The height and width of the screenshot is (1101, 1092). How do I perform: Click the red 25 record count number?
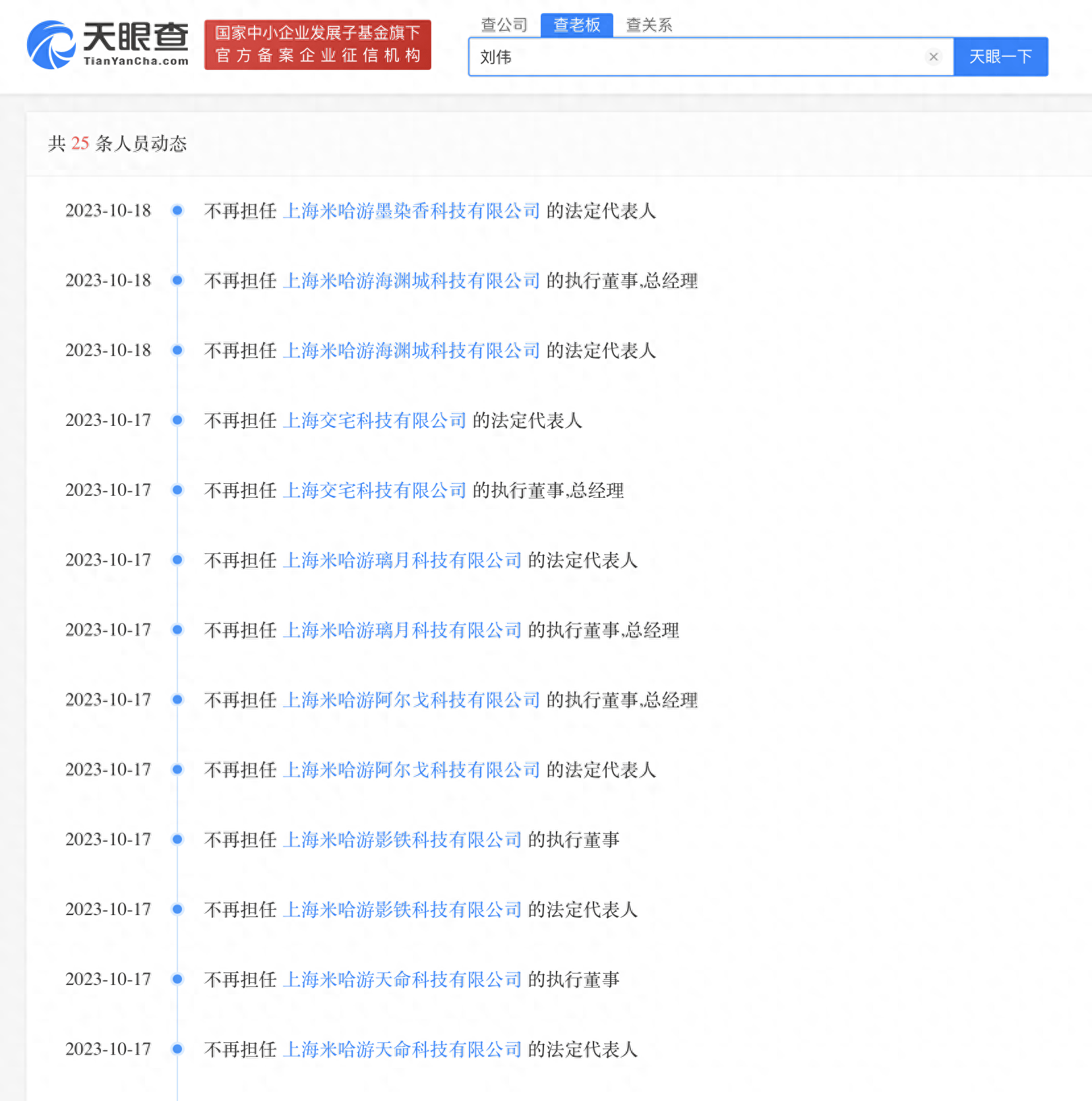coord(80,144)
